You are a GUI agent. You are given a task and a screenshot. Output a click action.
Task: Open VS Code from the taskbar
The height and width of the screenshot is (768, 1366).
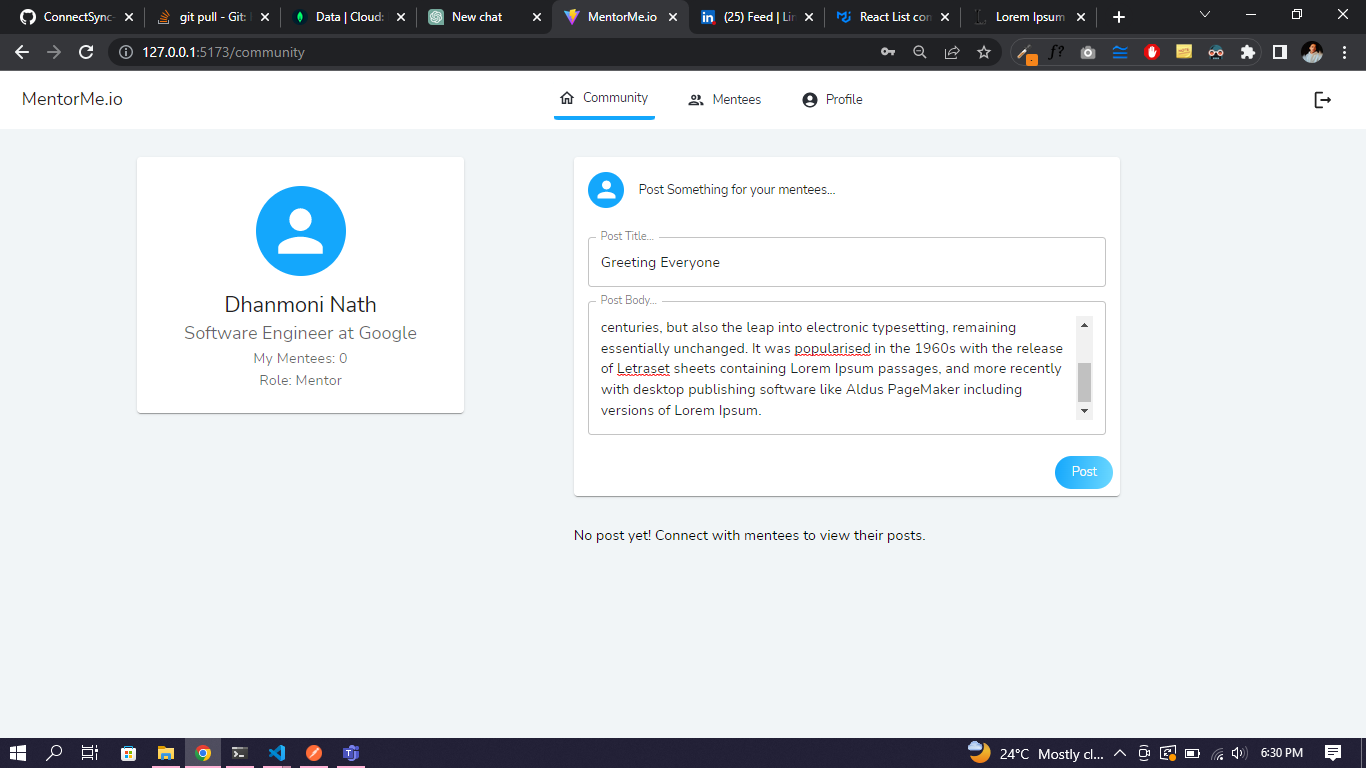(x=277, y=753)
